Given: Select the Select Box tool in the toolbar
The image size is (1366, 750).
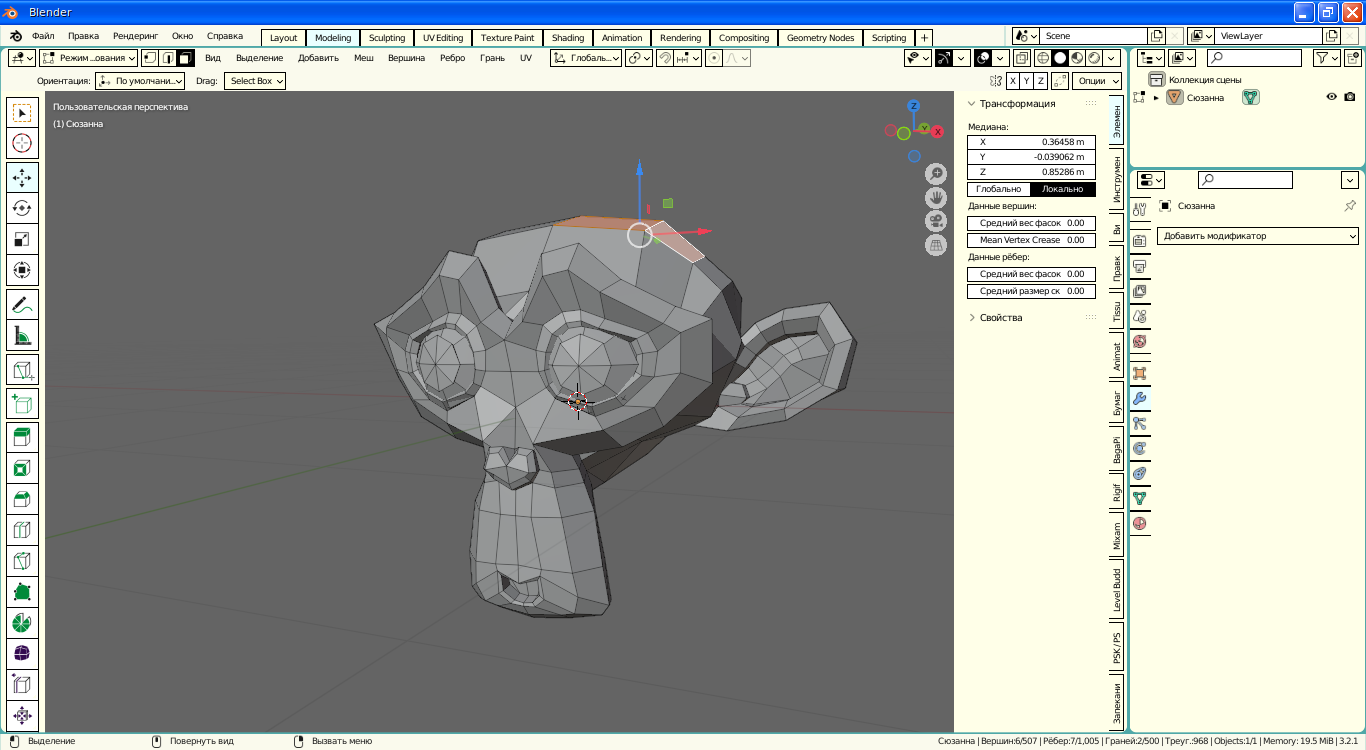Looking at the screenshot, I should [22, 113].
